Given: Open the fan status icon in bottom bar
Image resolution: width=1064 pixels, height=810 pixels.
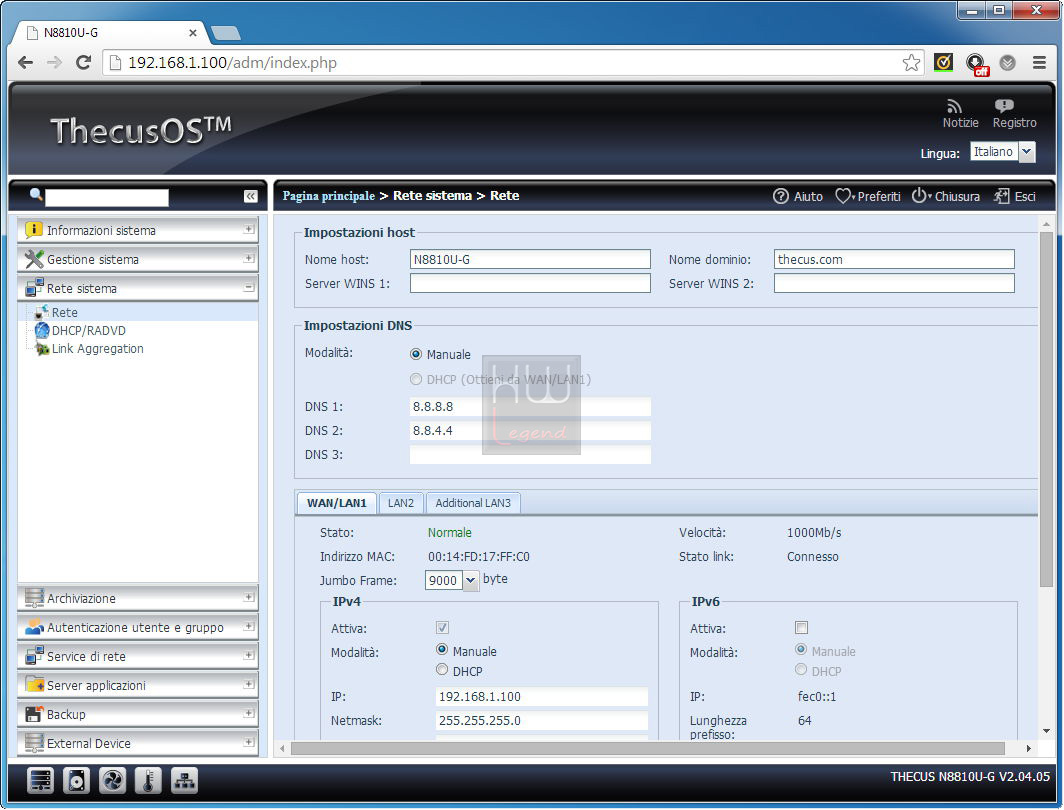Looking at the screenshot, I should pos(112,781).
